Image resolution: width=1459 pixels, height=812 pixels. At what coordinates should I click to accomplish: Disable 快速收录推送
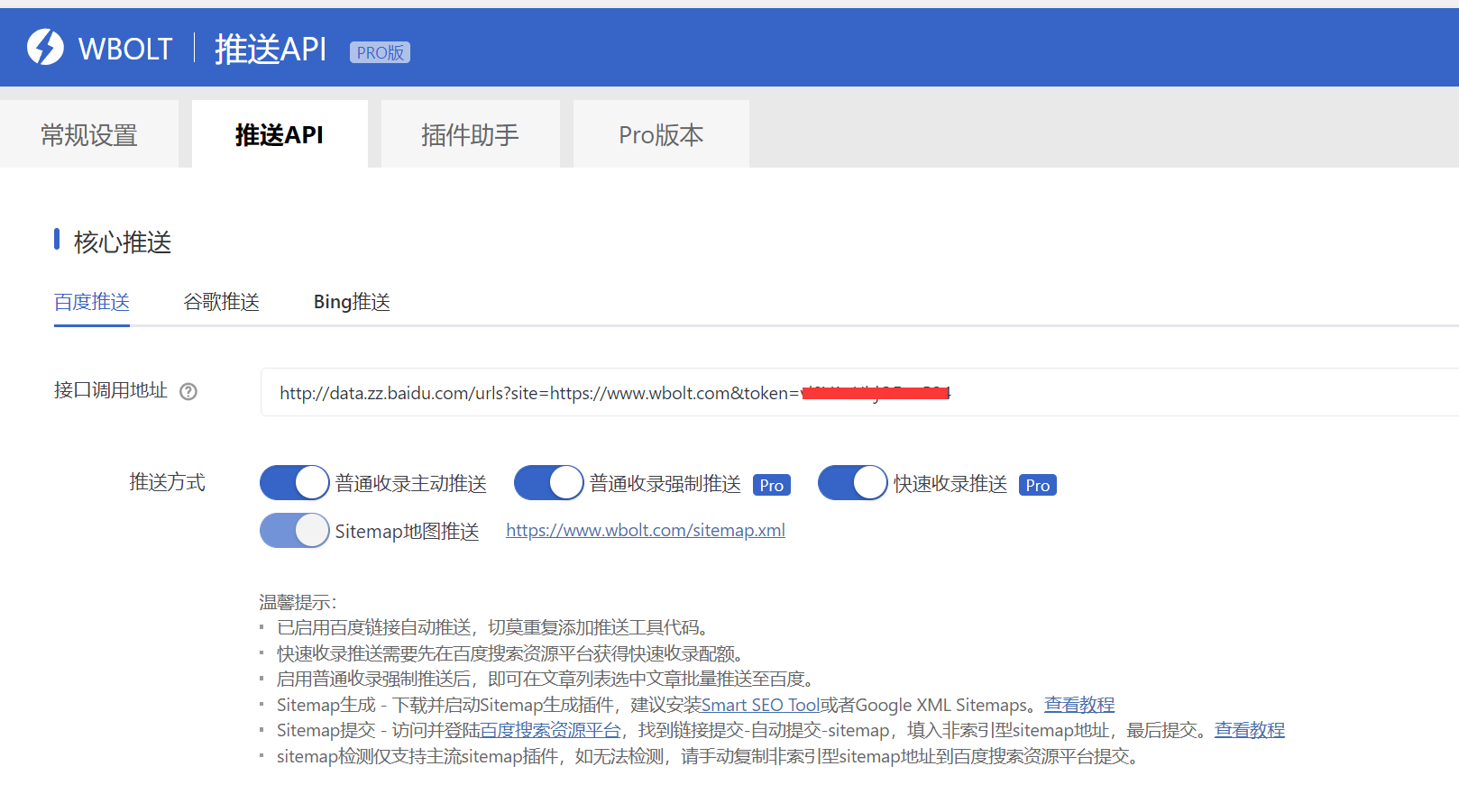852,482
